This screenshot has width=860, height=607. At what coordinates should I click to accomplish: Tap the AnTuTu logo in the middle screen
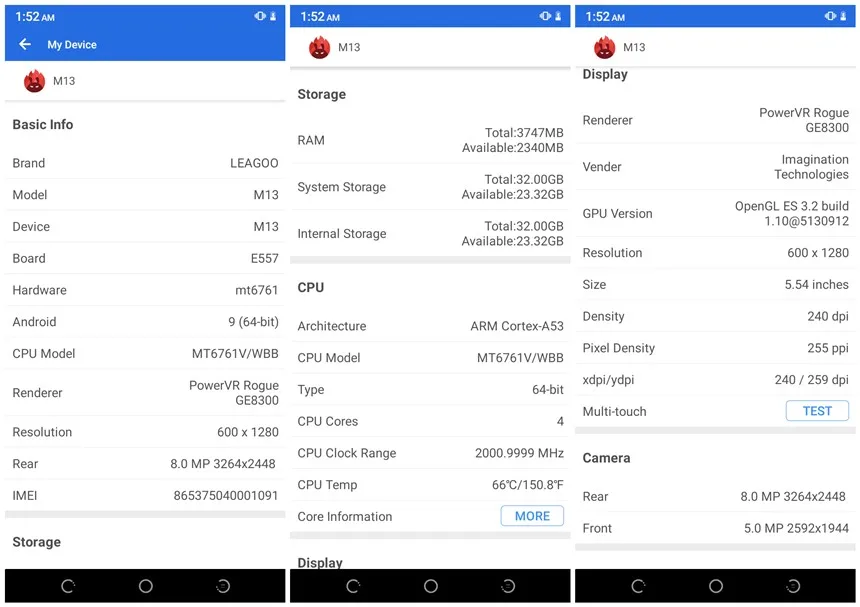[319, 48]
